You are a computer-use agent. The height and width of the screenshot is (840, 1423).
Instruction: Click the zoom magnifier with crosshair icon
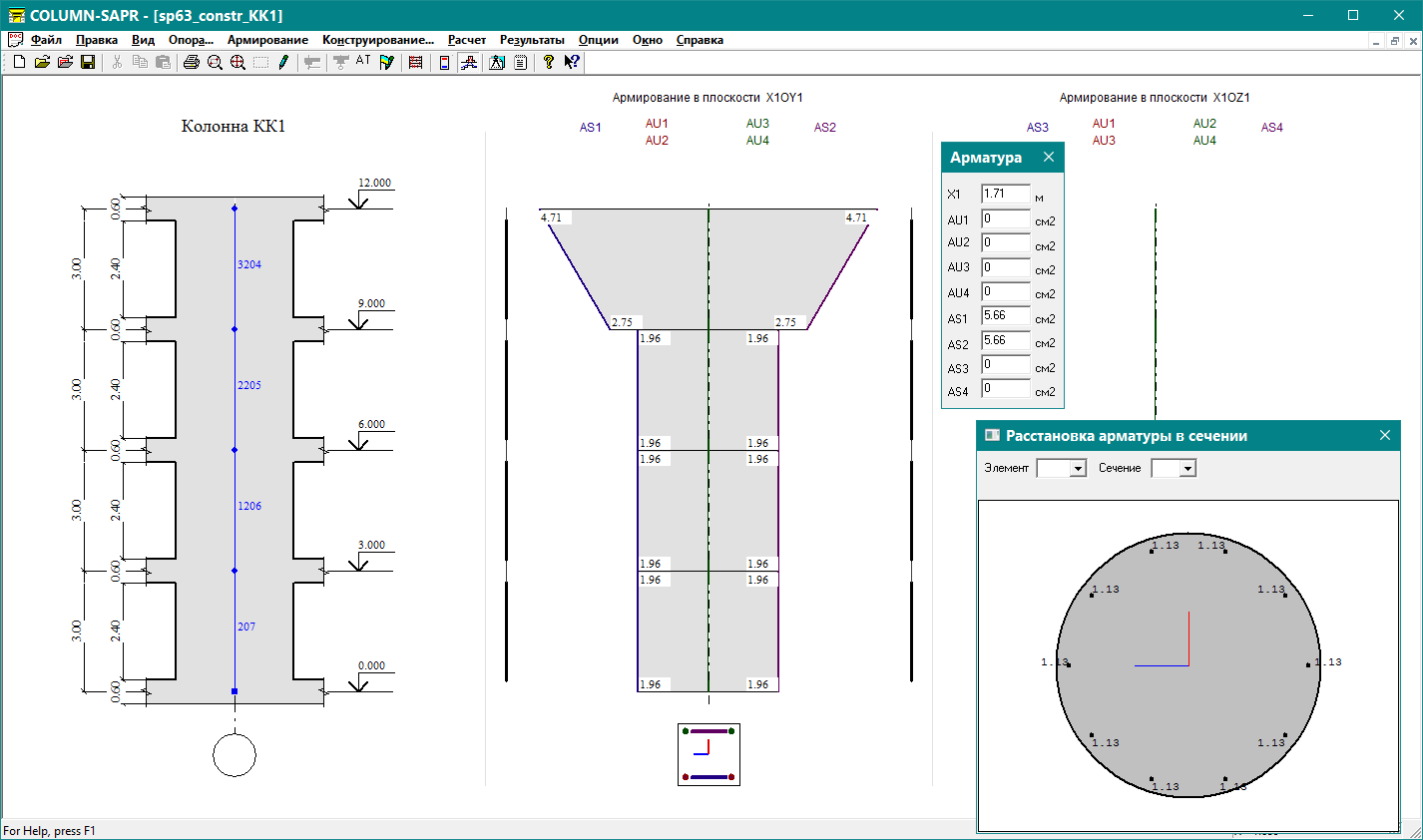(237, 62)
